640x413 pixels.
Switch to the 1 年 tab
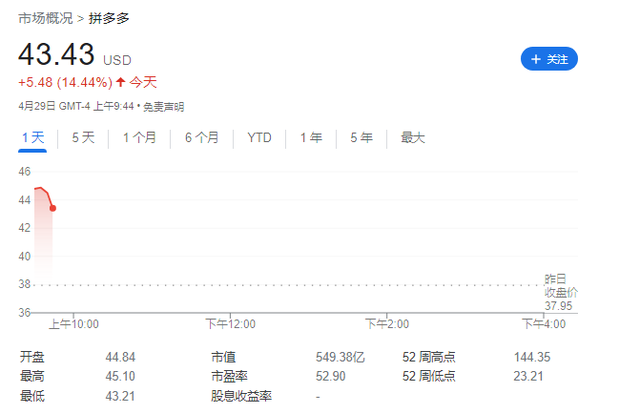point(311,138)
